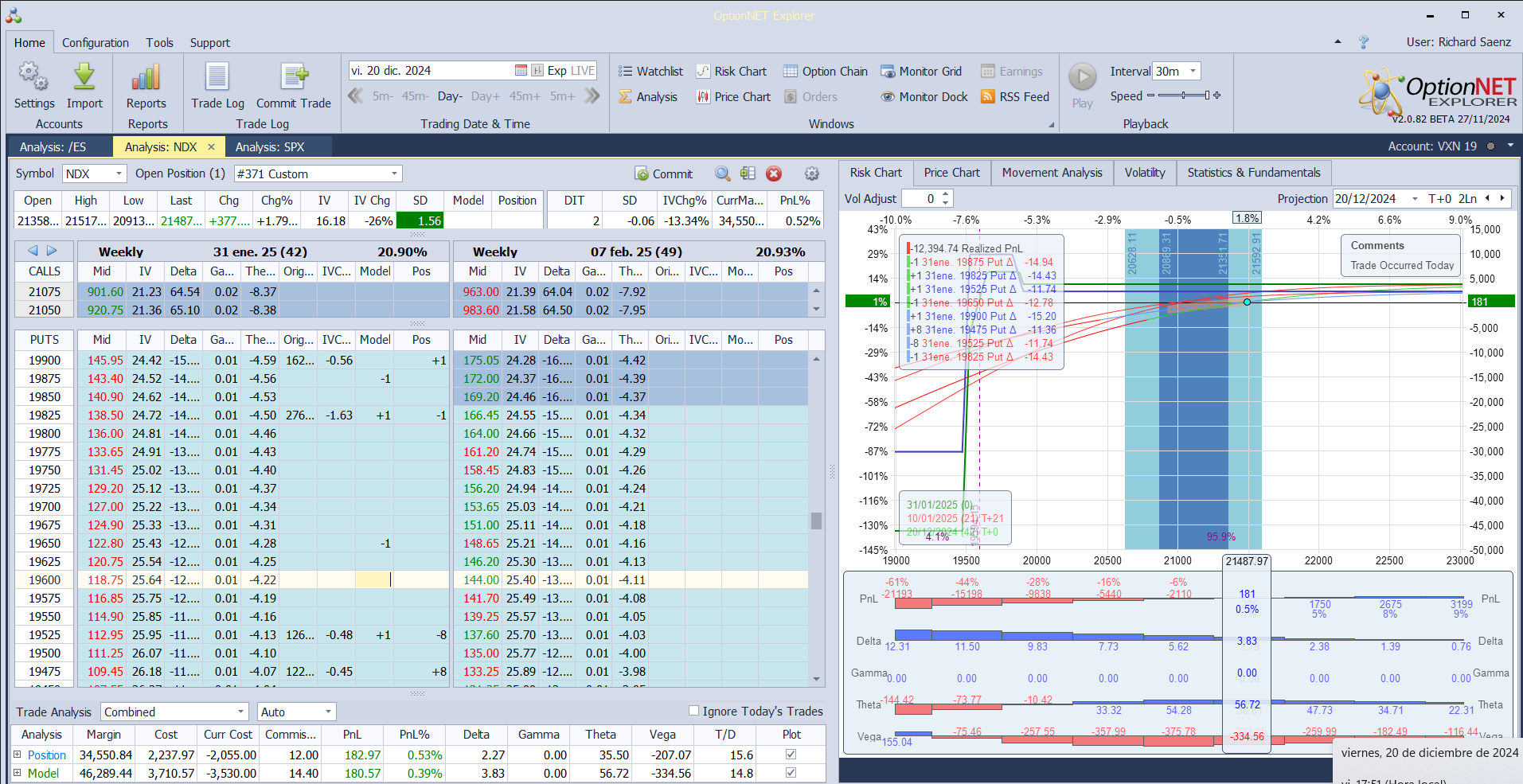
Task: Click the Trade Occurred Today comment
Action: [1402, 265]
